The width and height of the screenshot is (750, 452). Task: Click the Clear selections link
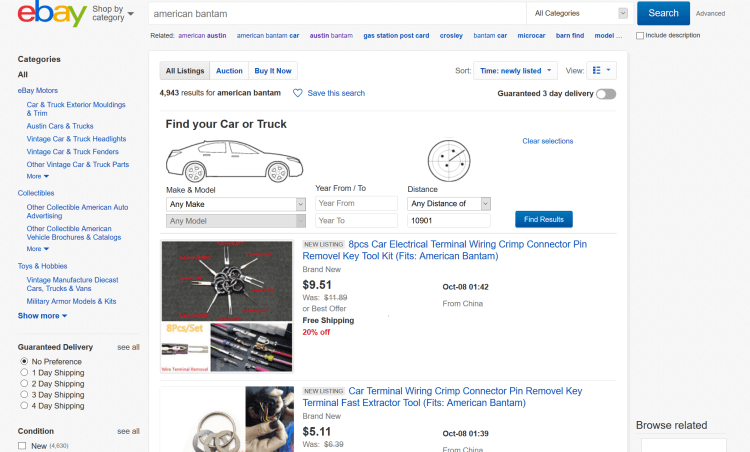[547, 141]
